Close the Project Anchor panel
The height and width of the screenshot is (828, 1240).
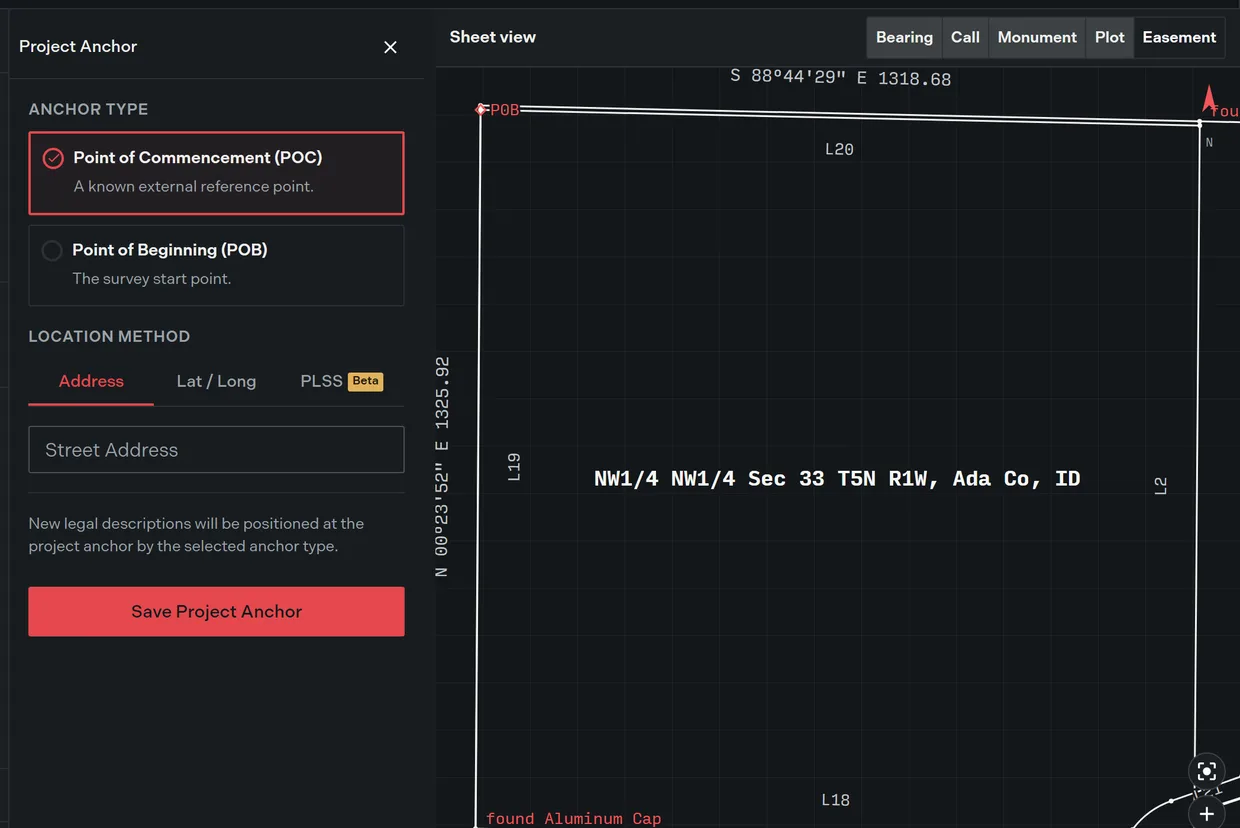coord(390,47)
